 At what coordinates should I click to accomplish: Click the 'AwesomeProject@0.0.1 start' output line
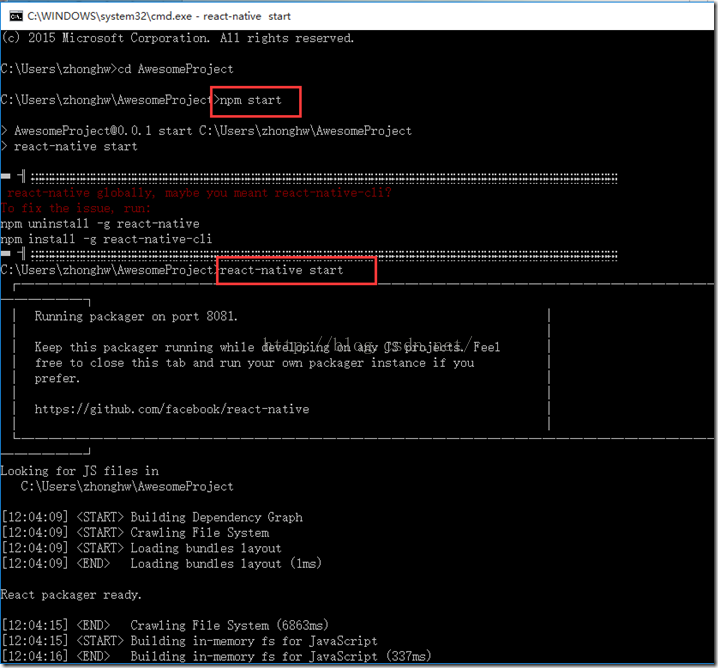pos(207,131)
